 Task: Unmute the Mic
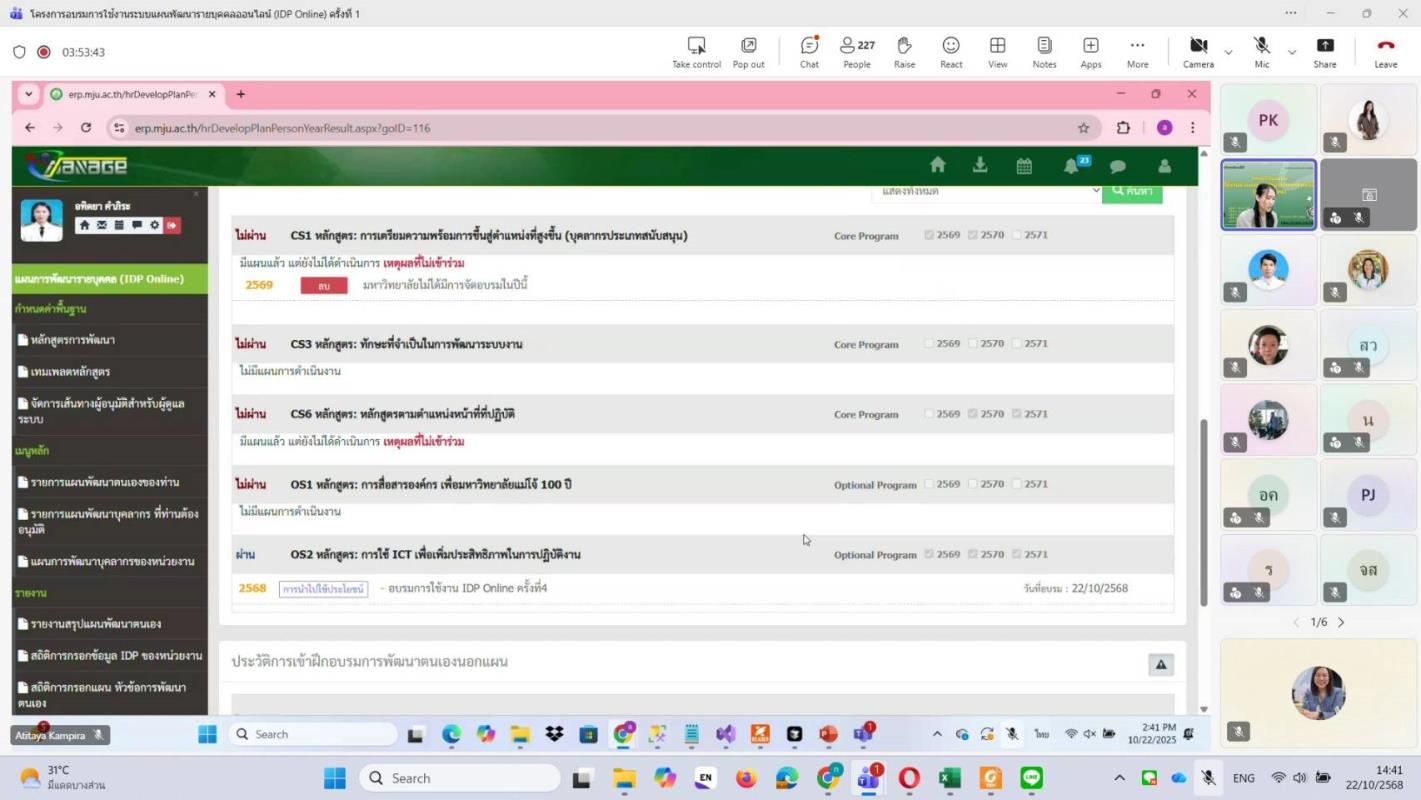click(x=1262, y=52)
